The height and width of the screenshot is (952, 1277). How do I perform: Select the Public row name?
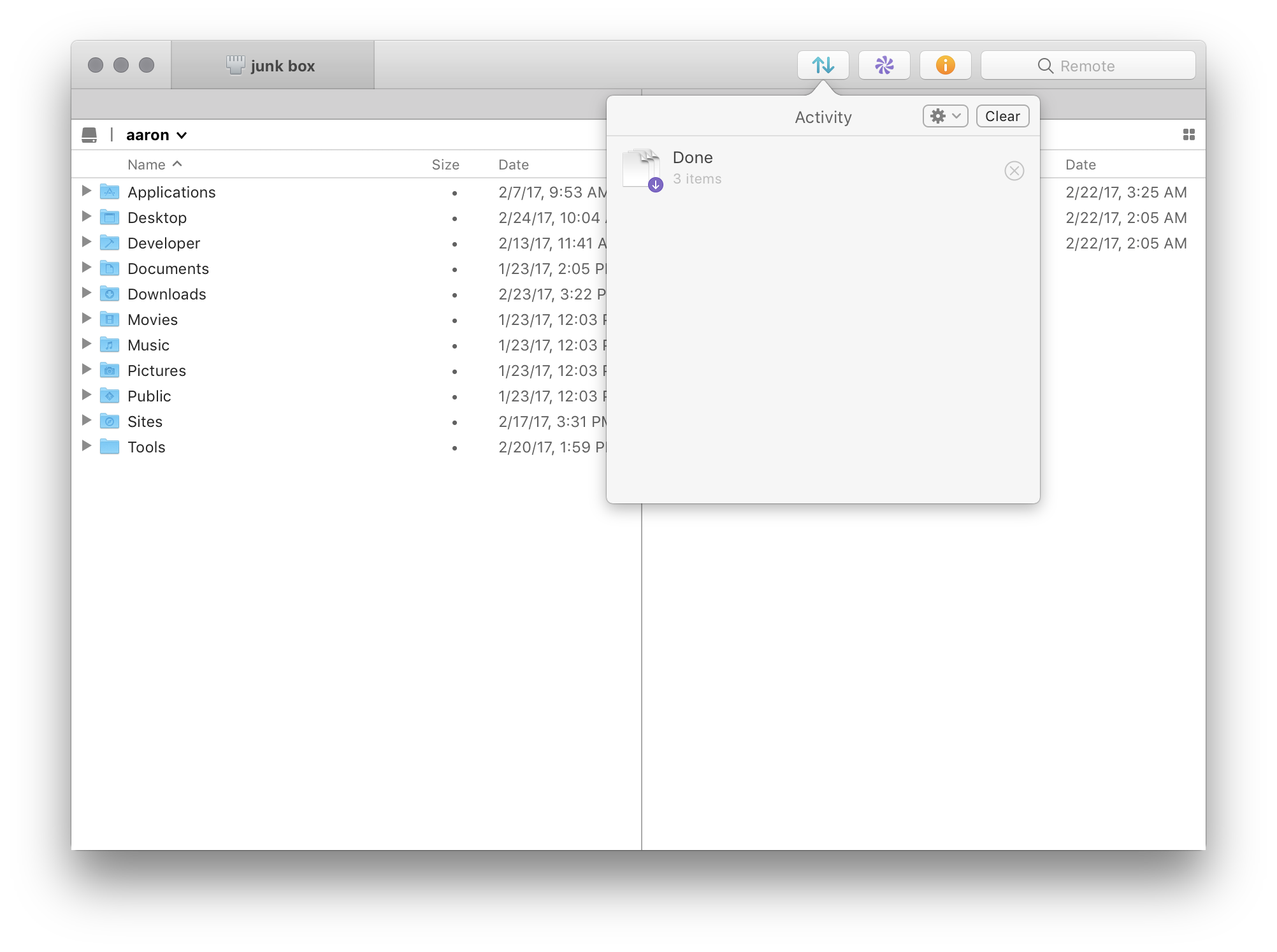[x=149, y=396]
